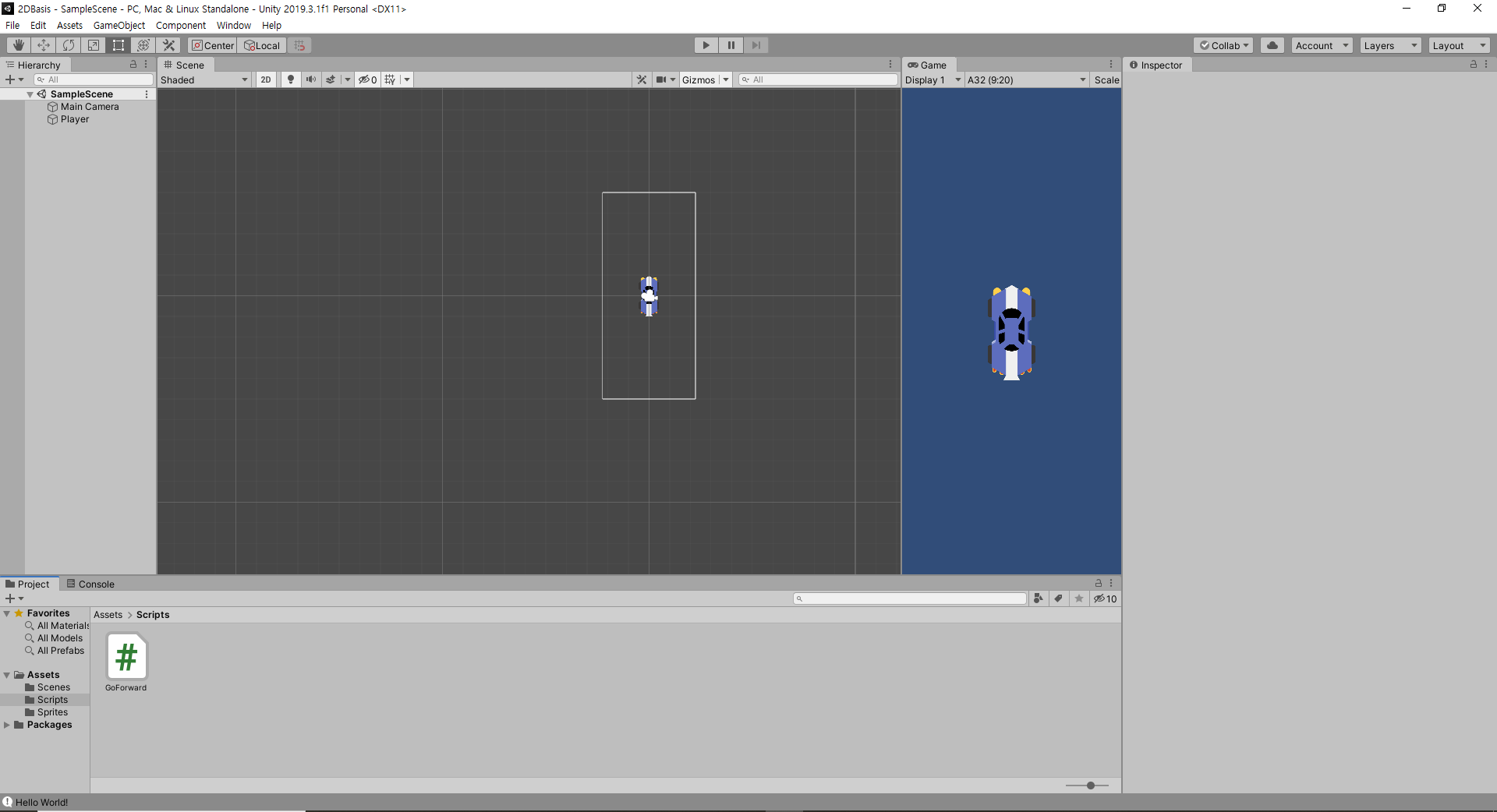The height and width of the screenshot is (812, 1497).
Task: Select Main Camera in Hierarchy
Action: tap(90, 107)
